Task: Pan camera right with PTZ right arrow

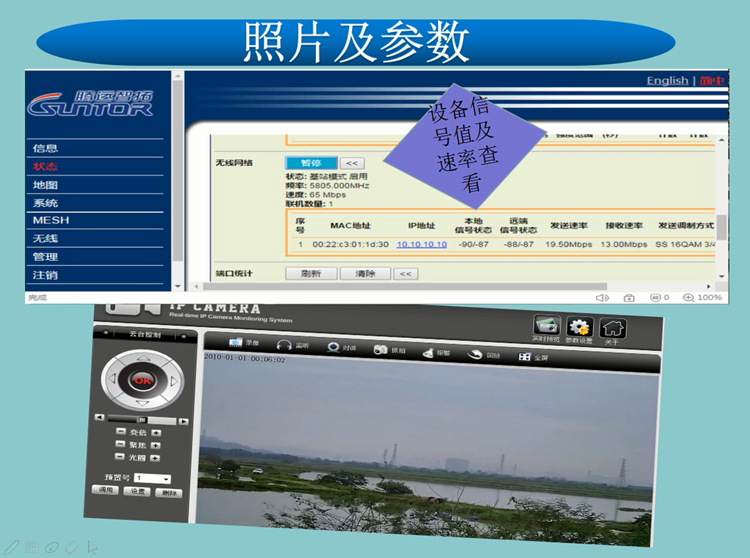Action: [174, 382]
